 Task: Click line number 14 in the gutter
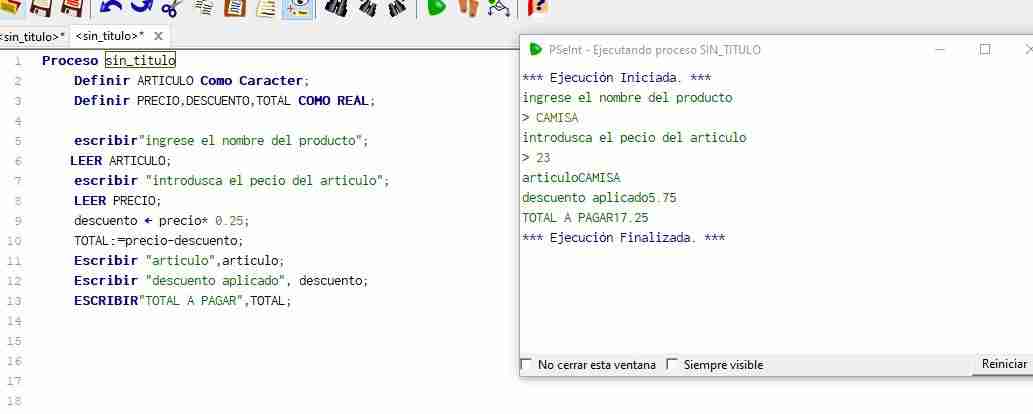pos(14,321)
